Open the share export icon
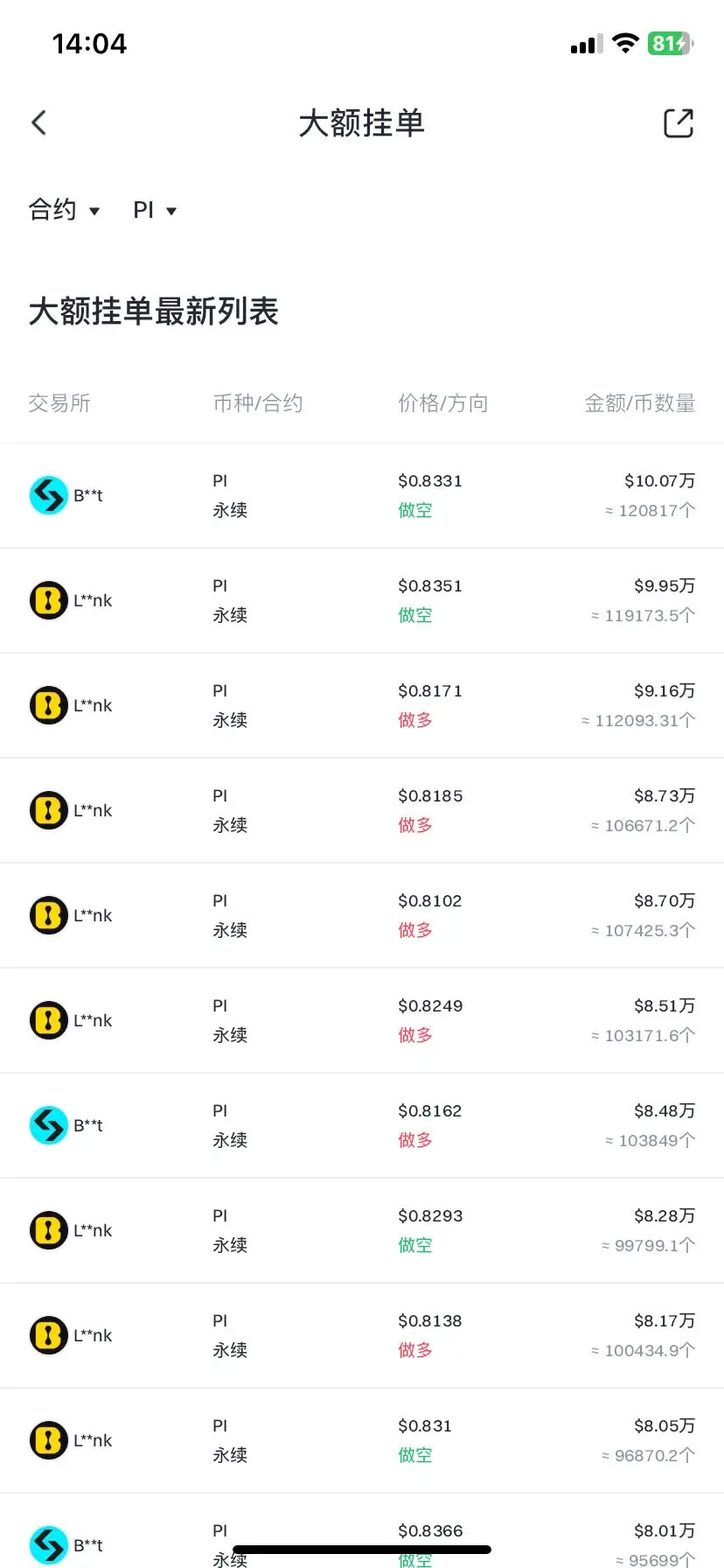The image size is (724, 1568). [679, 123]
